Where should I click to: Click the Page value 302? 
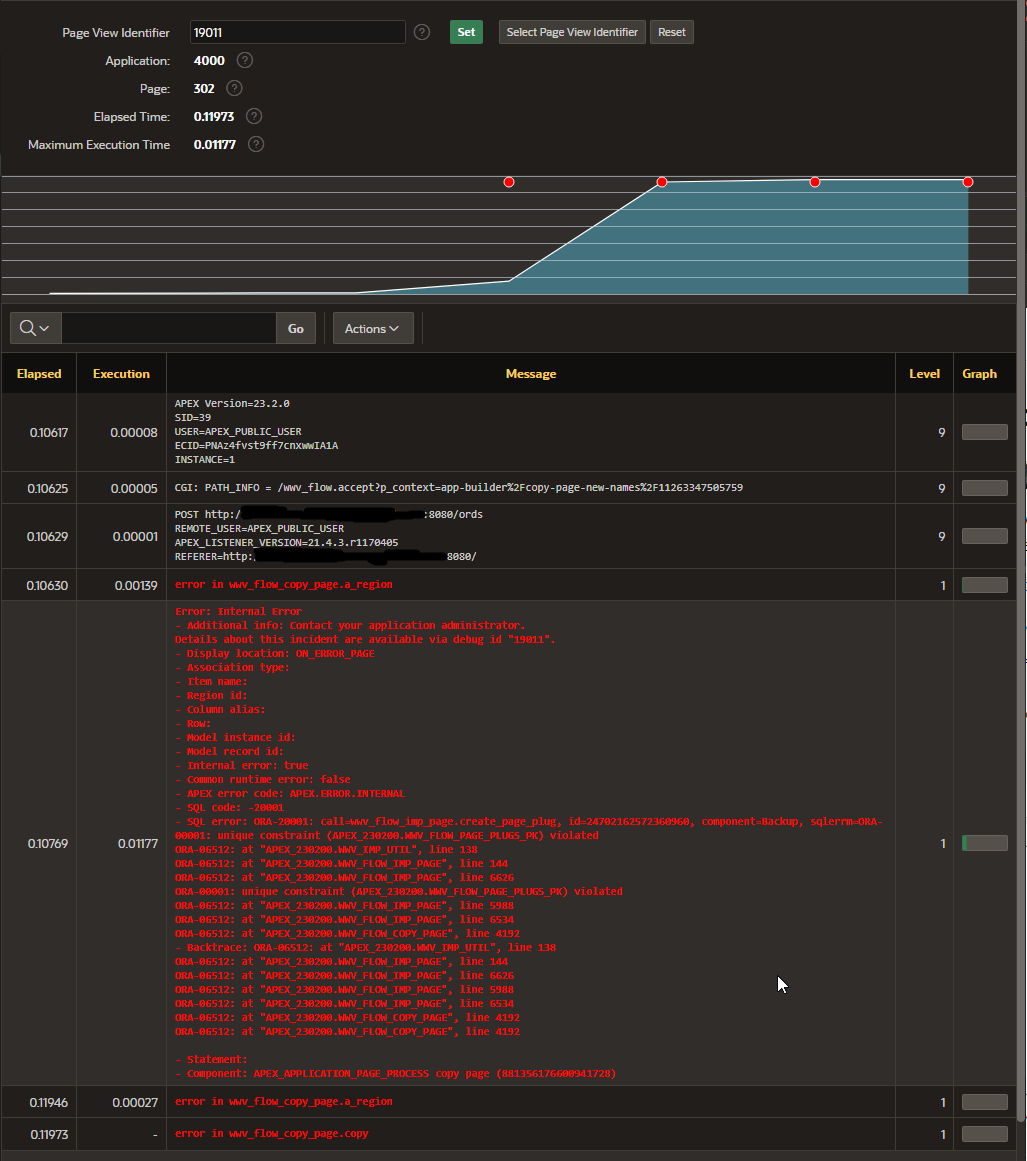tap(204, 89)
